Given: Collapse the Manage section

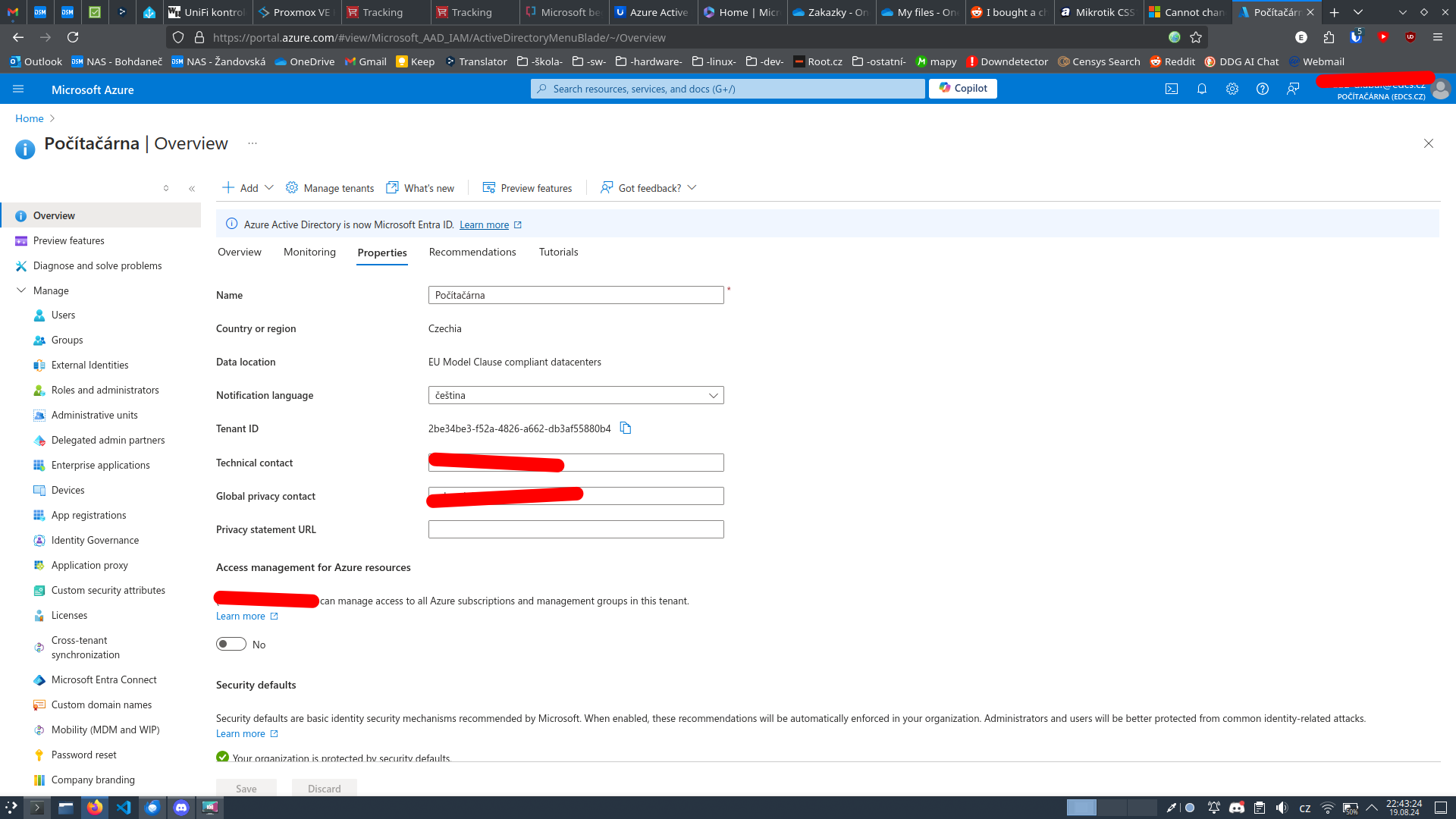Looking at the screenshot, I should coord(21,290).
